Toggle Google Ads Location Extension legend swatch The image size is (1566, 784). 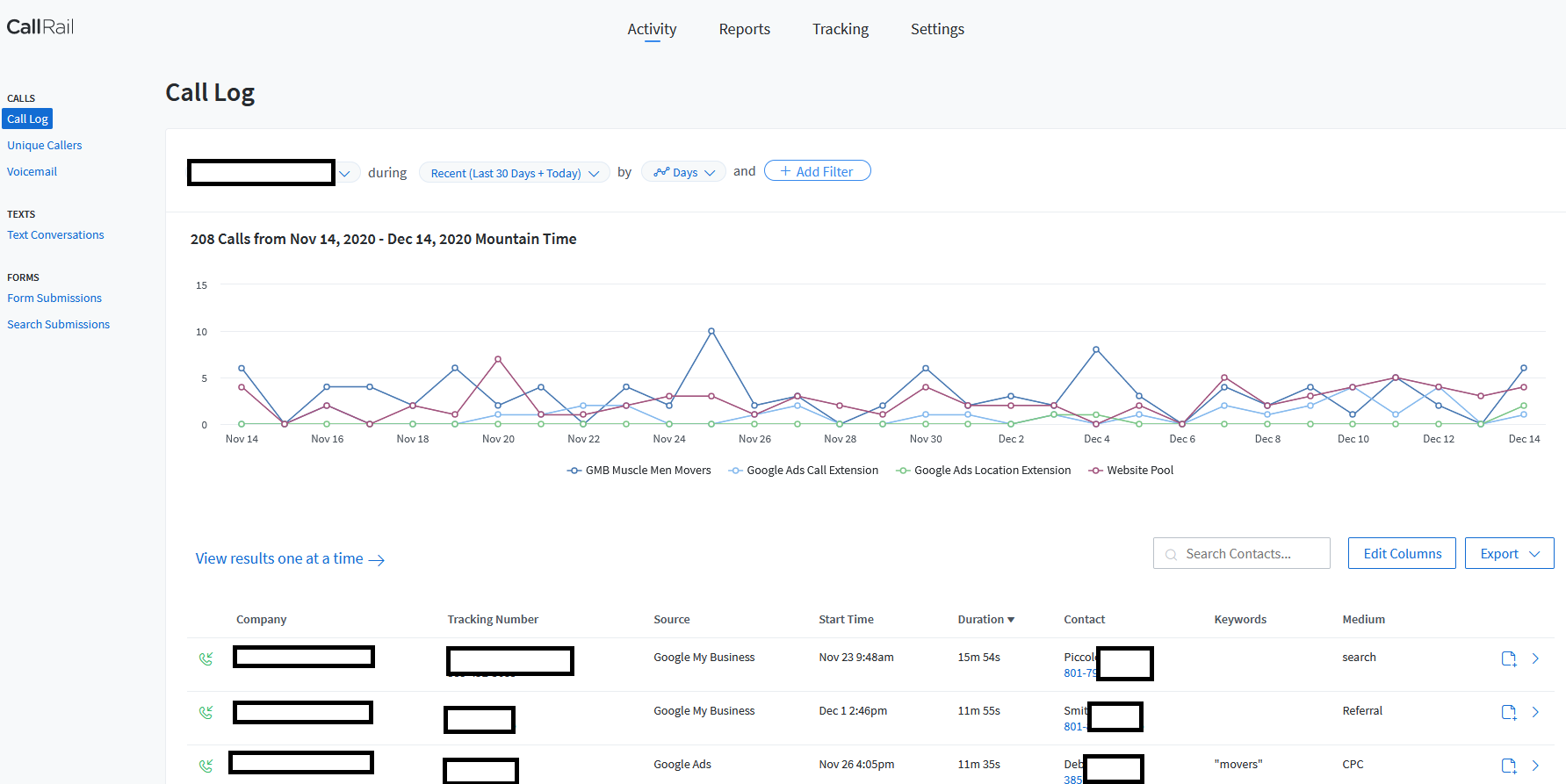point(903,471)
